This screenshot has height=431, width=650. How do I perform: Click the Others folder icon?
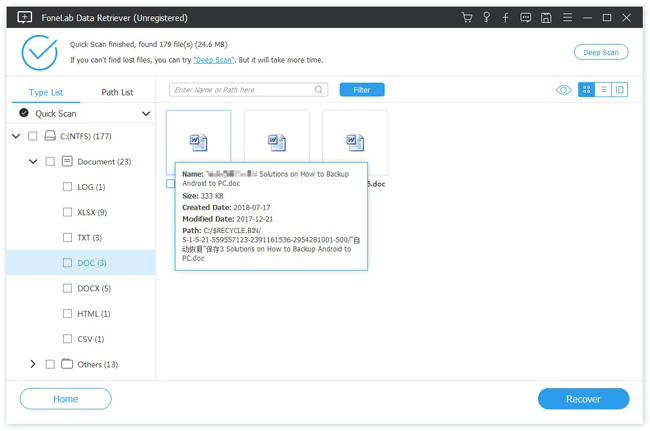[x=67, y=364]
